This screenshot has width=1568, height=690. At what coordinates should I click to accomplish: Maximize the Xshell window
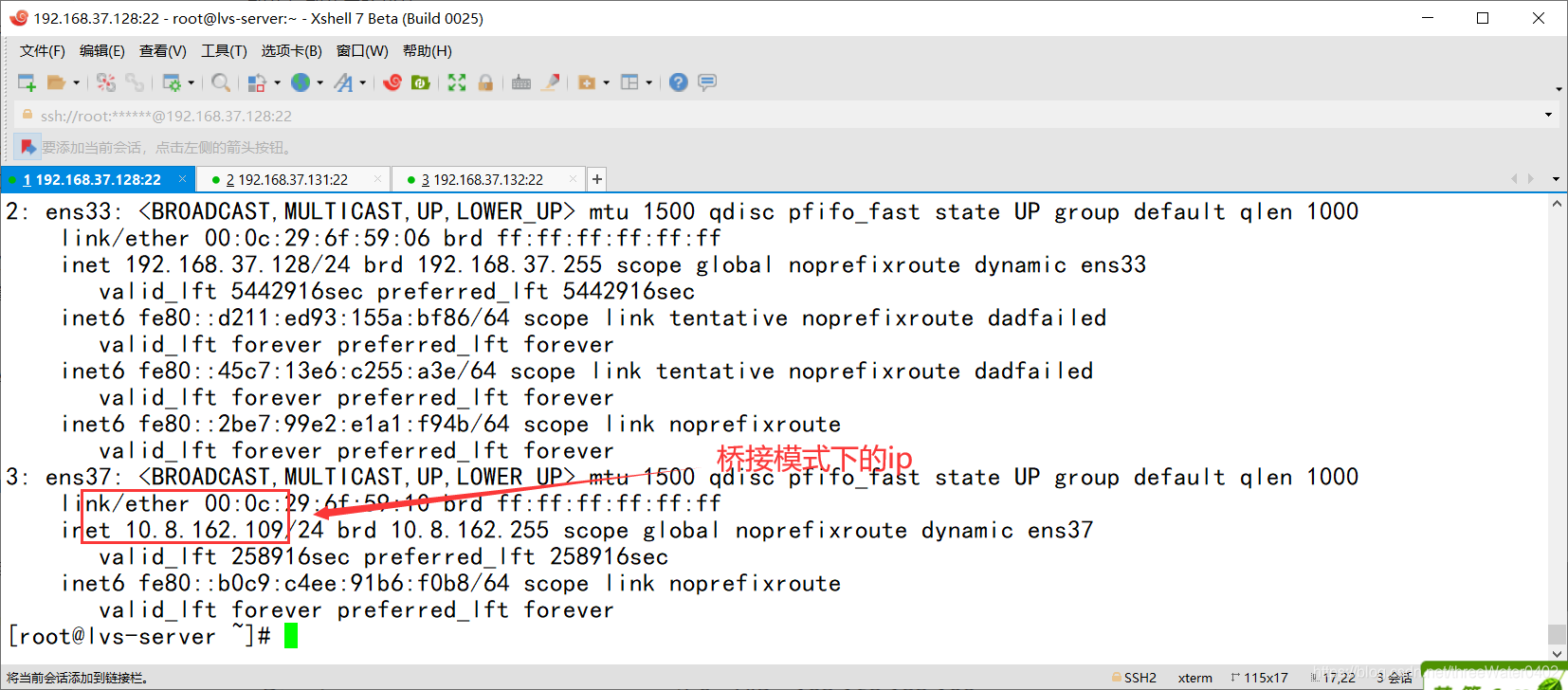point(1483,18)
